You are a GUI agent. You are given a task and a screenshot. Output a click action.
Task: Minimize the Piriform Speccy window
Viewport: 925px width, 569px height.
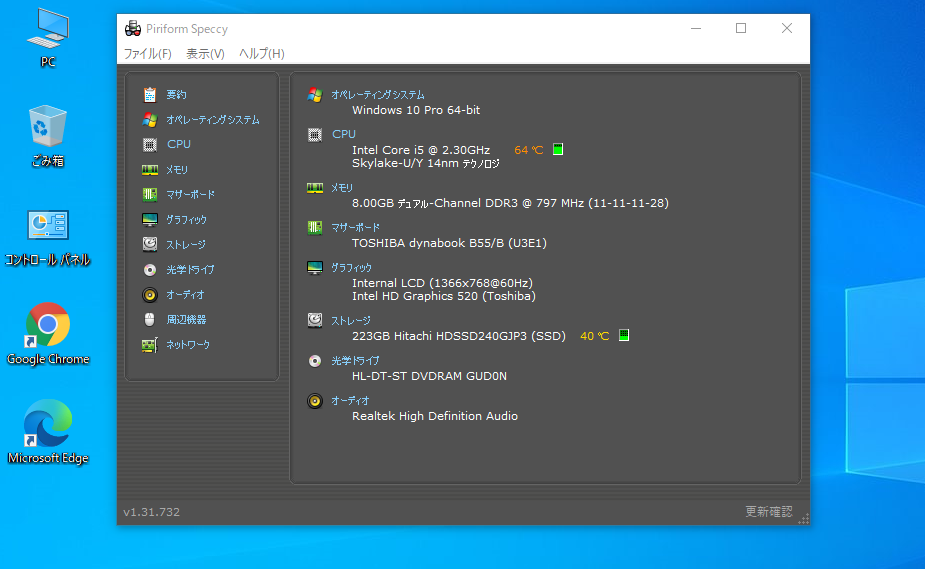pyautogui.click(x=696, y=28)
